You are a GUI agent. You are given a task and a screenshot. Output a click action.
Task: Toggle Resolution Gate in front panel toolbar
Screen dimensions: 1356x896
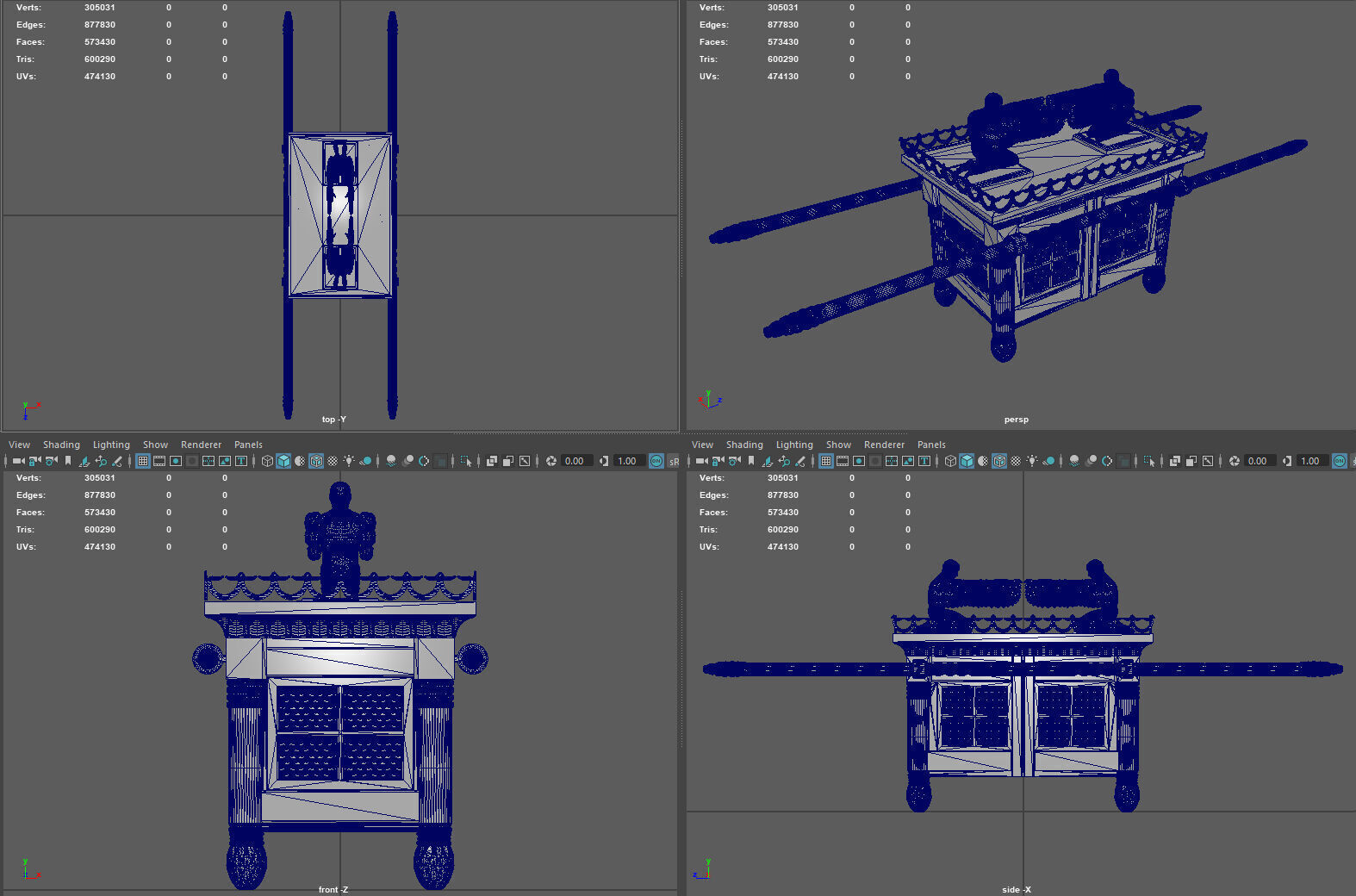coord(176,461)
